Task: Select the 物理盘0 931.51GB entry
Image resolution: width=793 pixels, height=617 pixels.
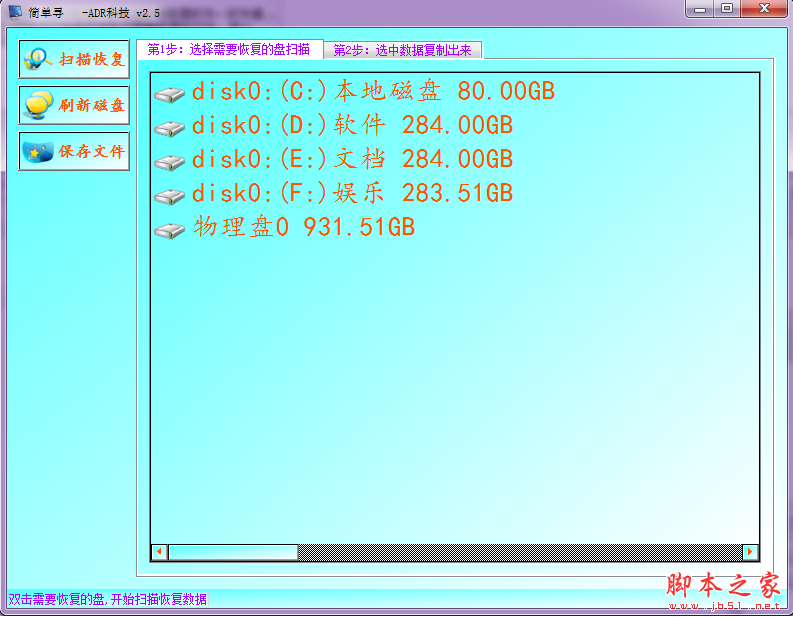Action: point(304,227)
